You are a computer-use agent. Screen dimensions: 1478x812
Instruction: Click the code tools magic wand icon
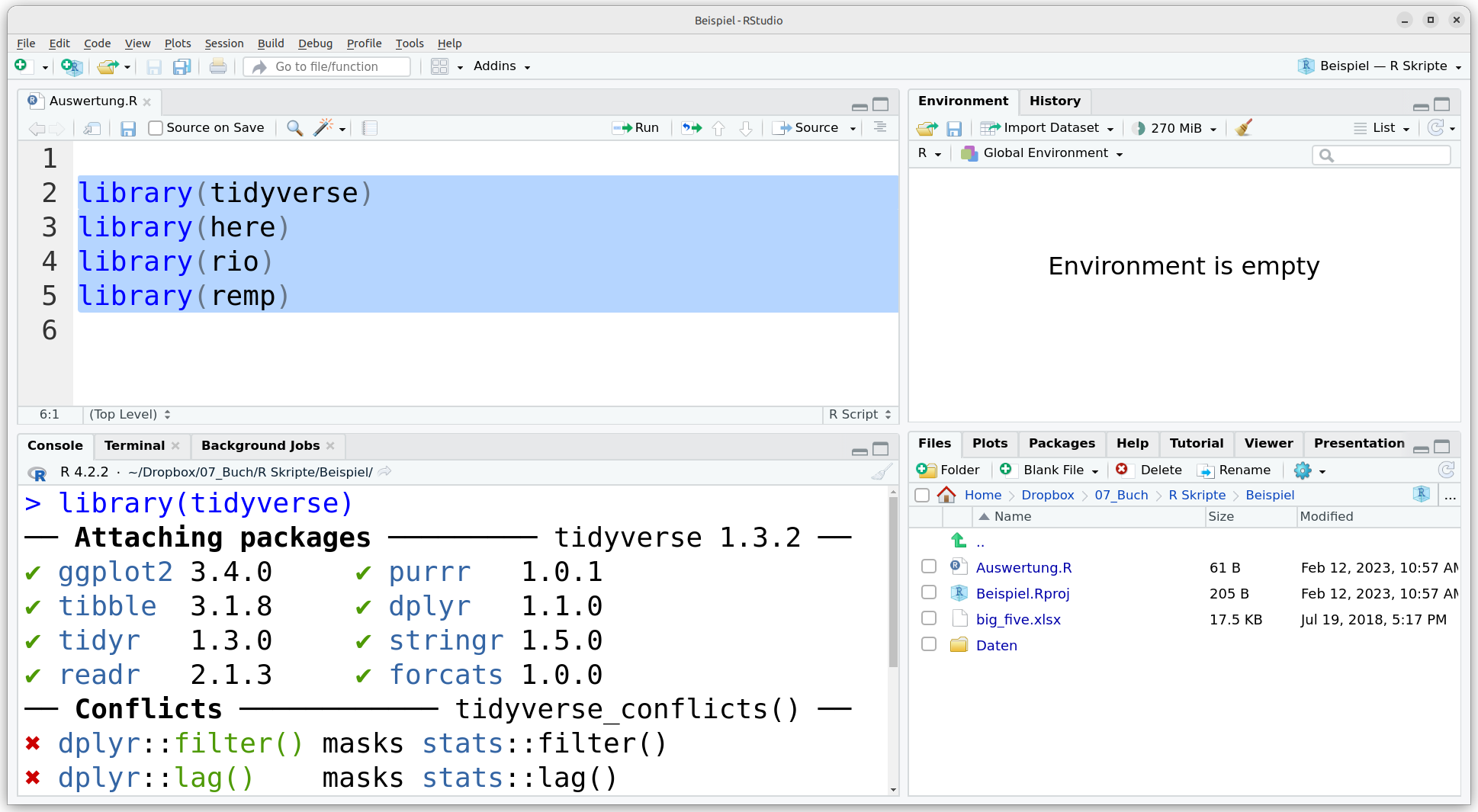pos(324,128)
